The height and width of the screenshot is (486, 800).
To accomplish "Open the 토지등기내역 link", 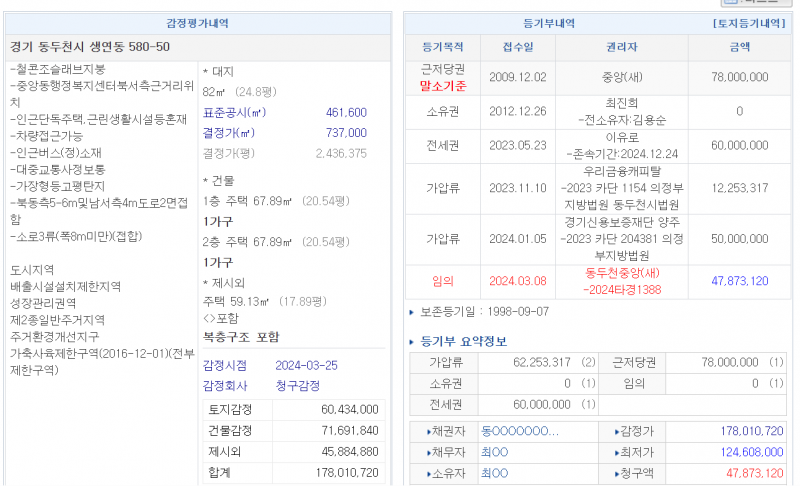I will coord(750,22).
